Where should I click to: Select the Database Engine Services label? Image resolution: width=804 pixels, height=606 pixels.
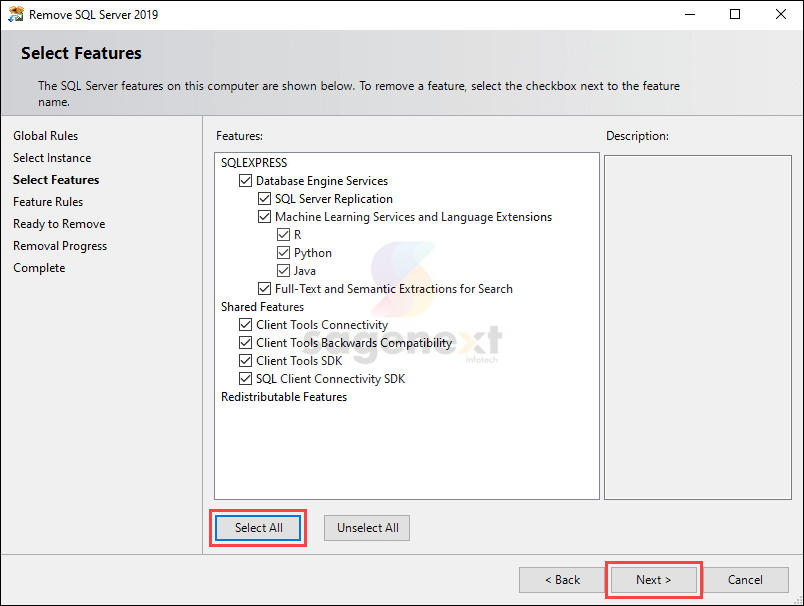tap(322, 181)
